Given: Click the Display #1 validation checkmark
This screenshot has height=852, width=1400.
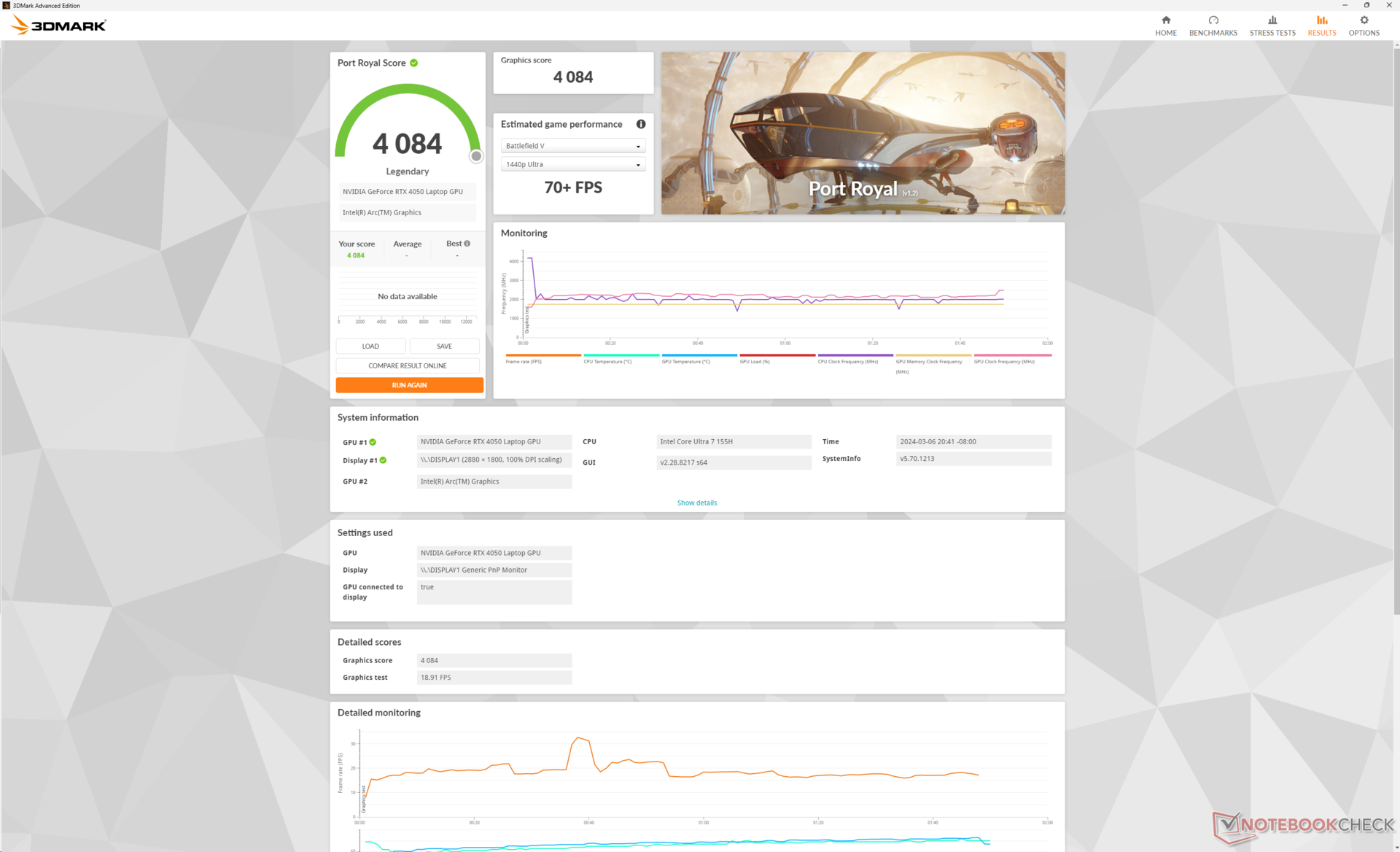Looking at the screenshot, I should coord(383,460).
